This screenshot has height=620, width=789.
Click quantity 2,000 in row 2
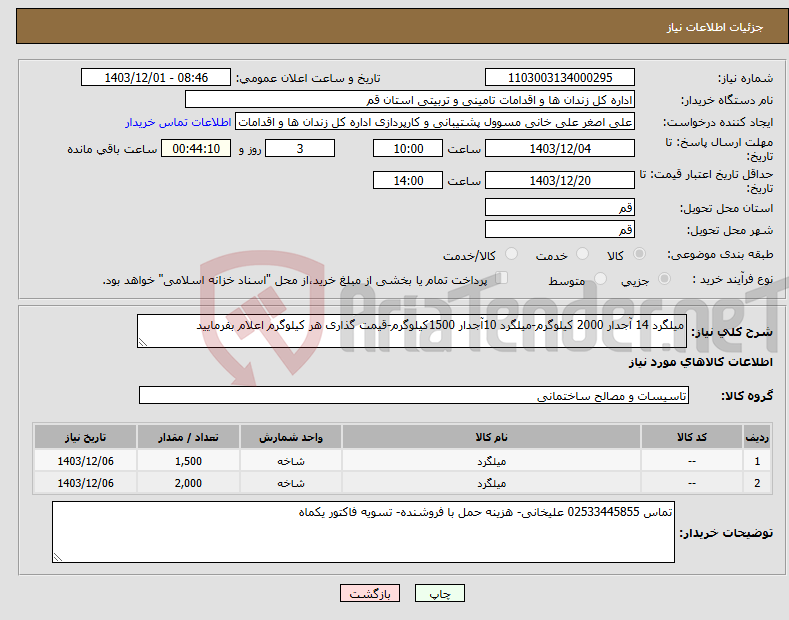[x=188, y=483]
